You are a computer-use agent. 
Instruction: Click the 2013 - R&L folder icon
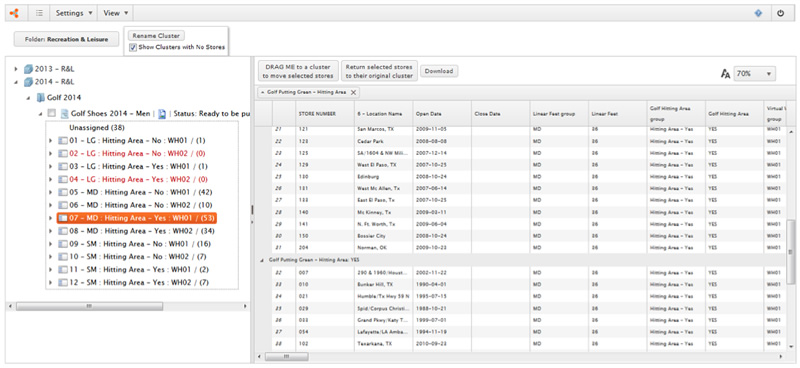tap(29, 69)
